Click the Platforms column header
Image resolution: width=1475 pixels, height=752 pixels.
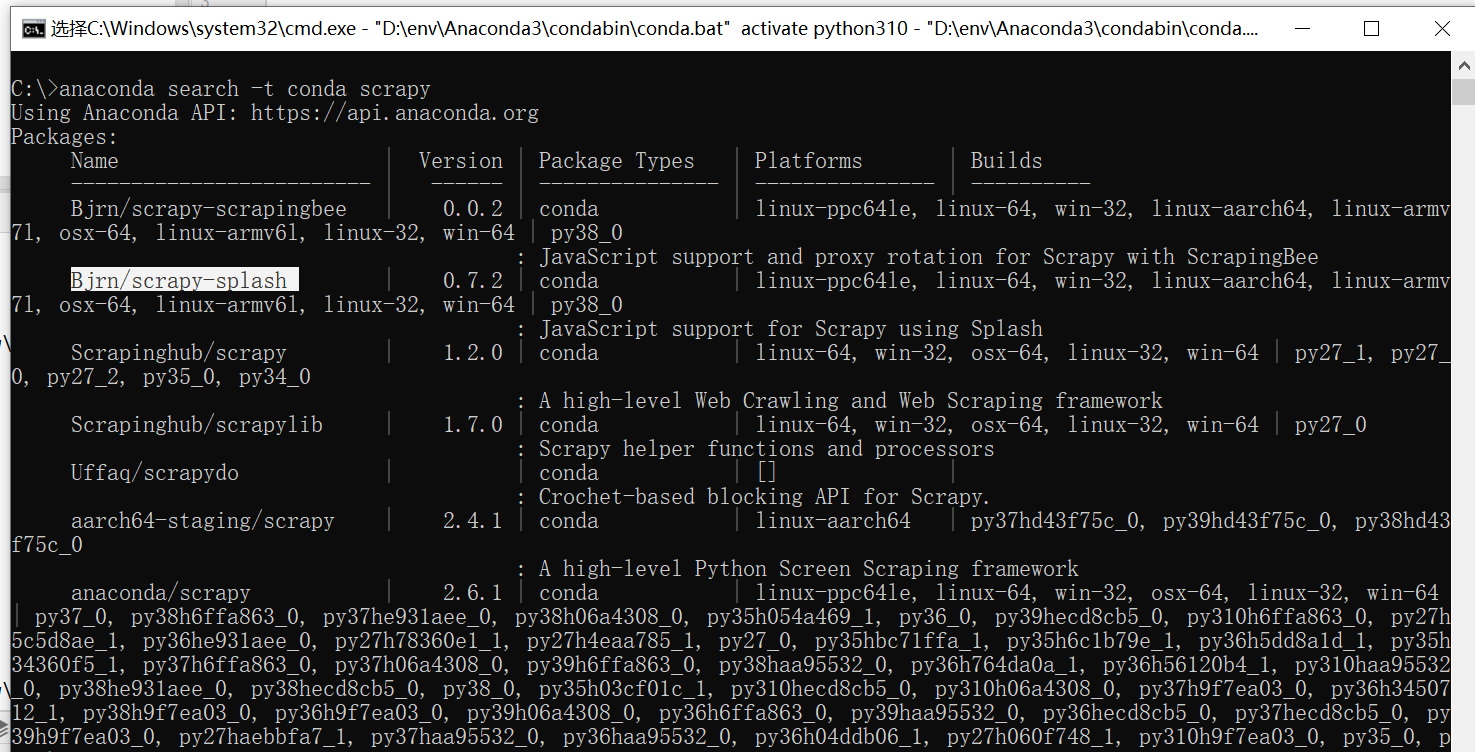pos(808,161)
